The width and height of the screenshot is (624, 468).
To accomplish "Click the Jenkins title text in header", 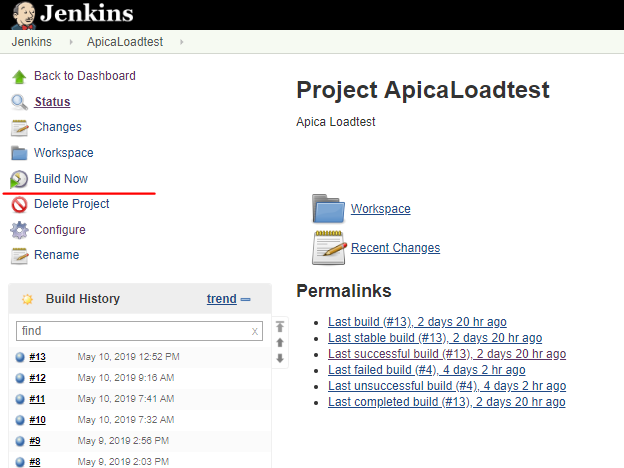I will point(87,13).
